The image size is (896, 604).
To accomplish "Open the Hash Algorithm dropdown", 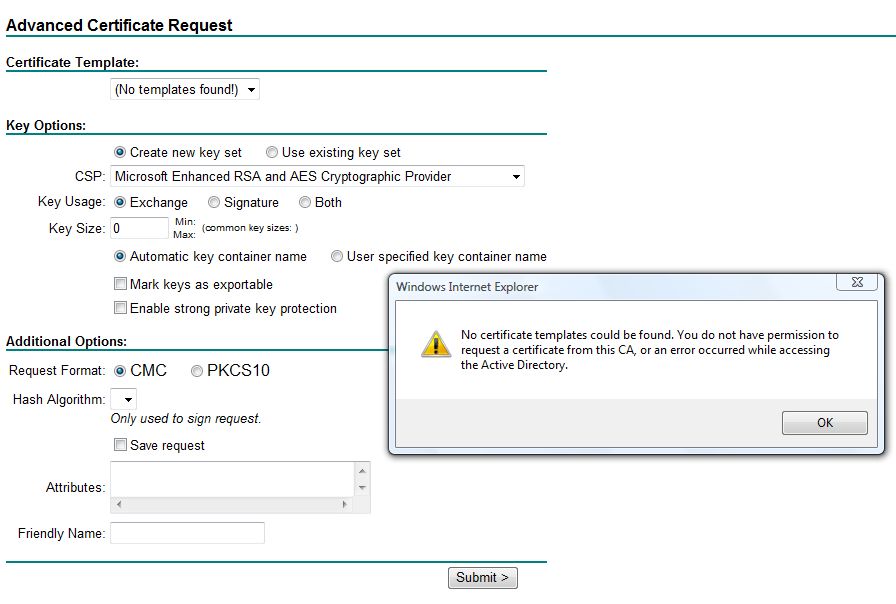I will click(123, 399).
